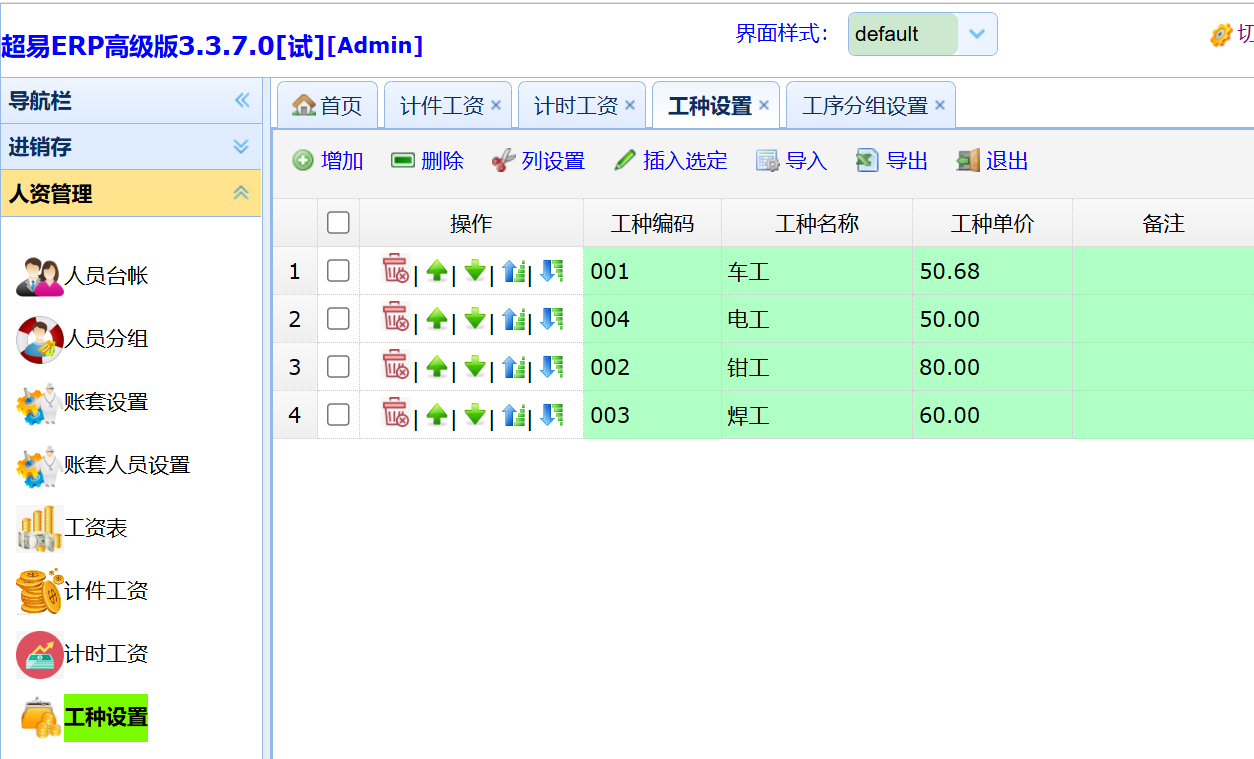Click the 退出 exit button
1254x759 pixels.
pyautogui.click(x=993, y=161)
